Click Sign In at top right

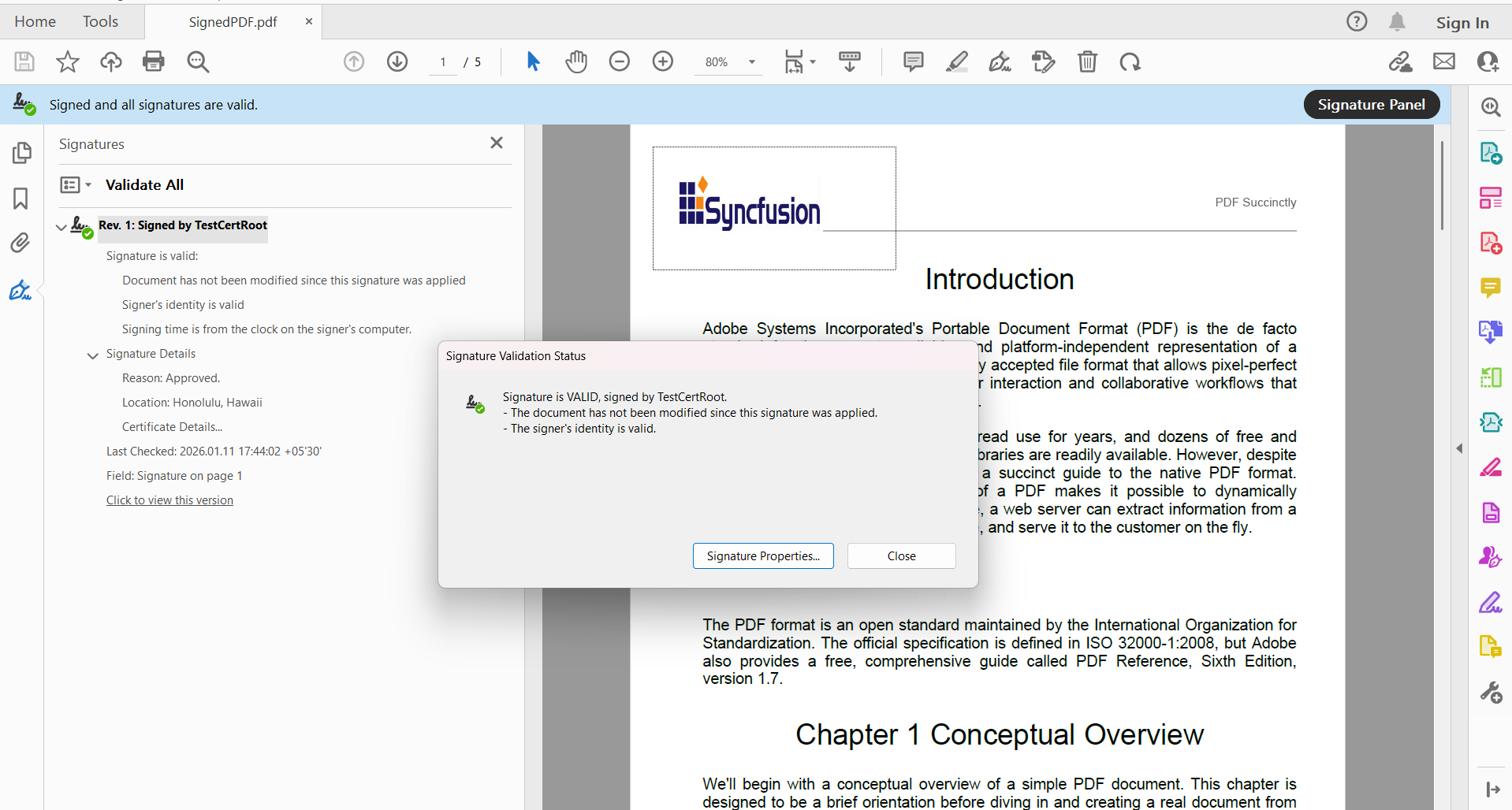click(x=1462, y=22)
